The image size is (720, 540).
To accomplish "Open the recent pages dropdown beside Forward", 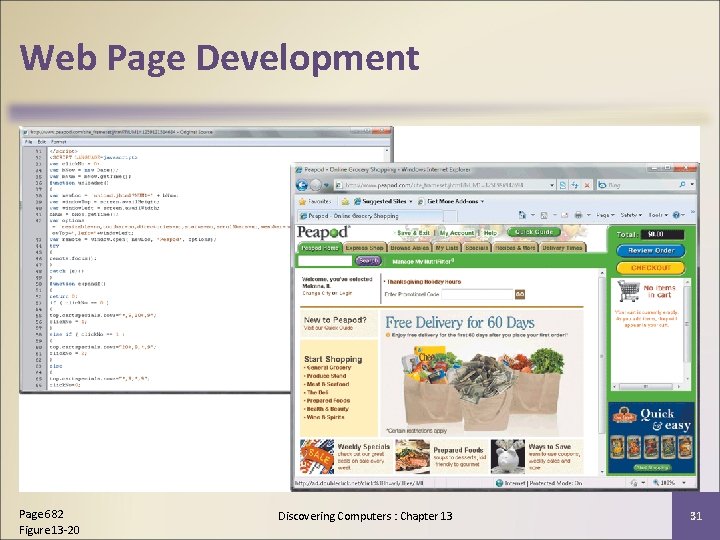I will coord(326,185).
